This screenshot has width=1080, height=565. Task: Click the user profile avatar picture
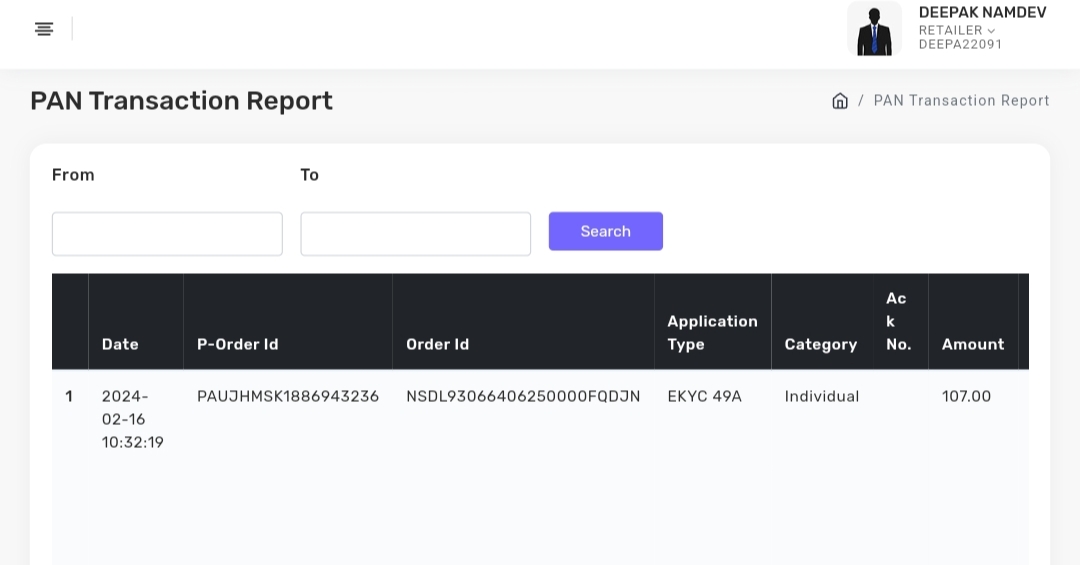point(874,29)
